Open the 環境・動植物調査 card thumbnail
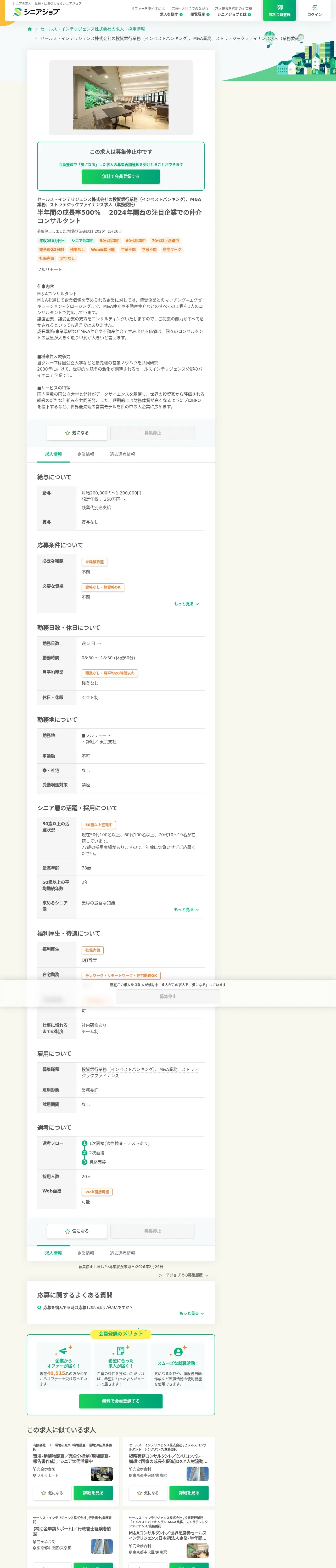The height and width of the screenshot is (1568, 336). point(102,1474)
